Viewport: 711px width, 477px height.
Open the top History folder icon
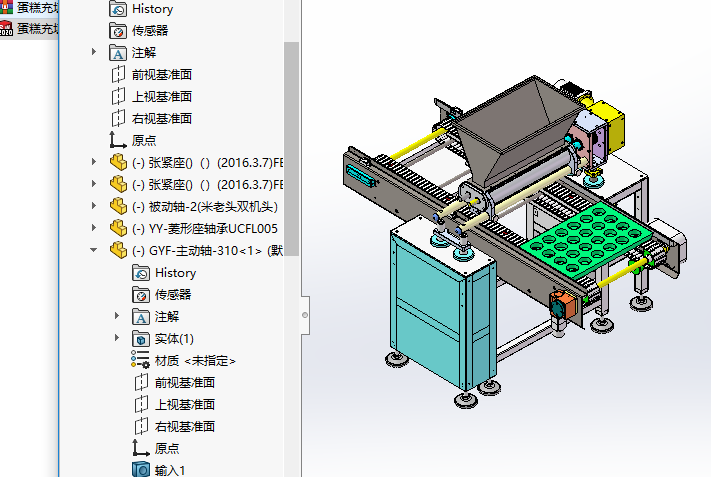[x=118, y=9]
